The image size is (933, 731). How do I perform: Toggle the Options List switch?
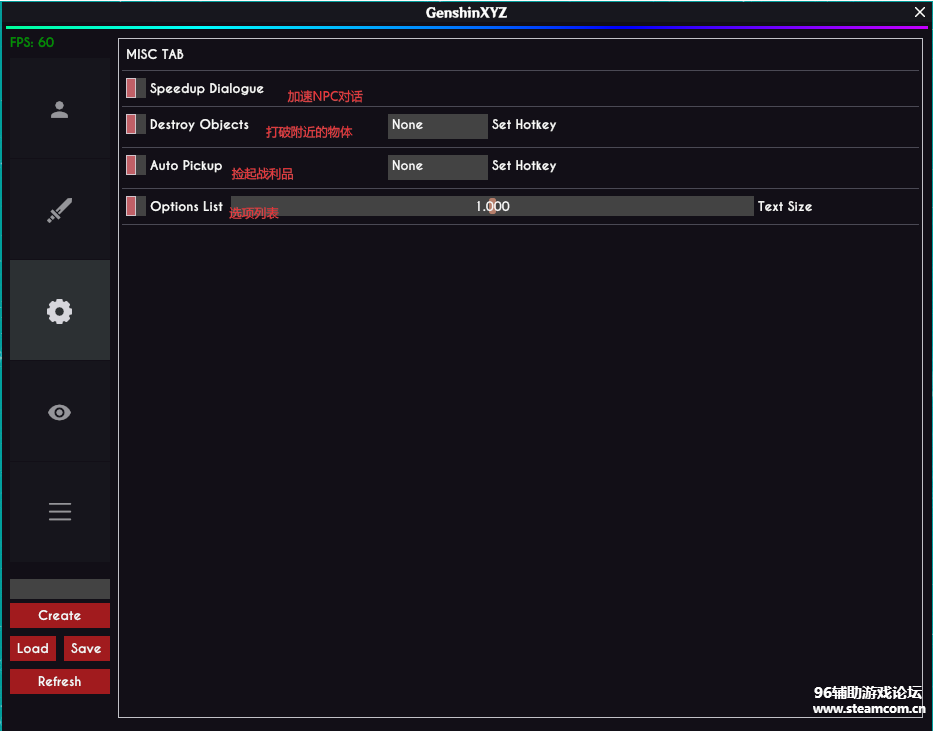(x=136, y=206)
